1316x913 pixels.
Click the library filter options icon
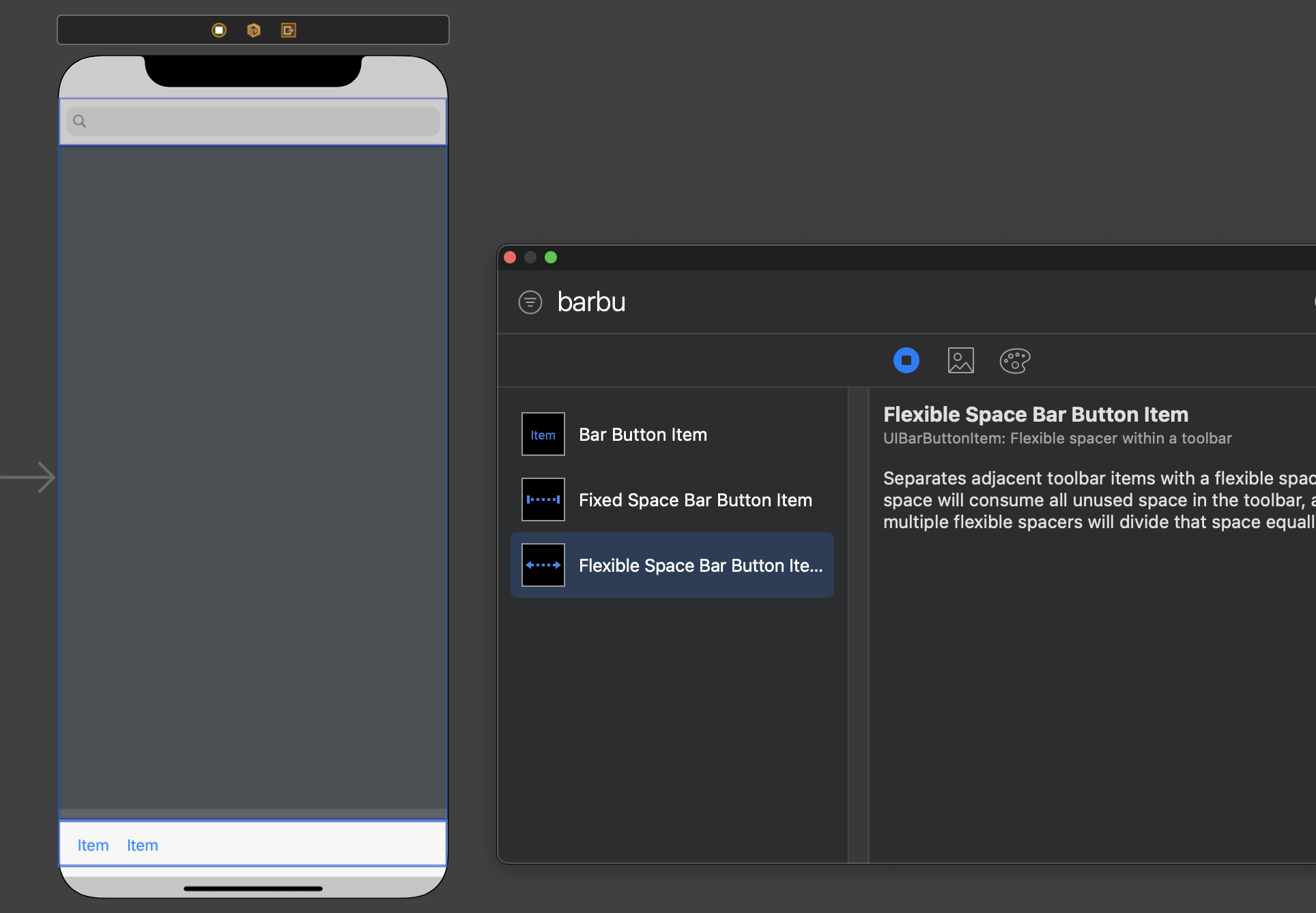pos(530,302)
